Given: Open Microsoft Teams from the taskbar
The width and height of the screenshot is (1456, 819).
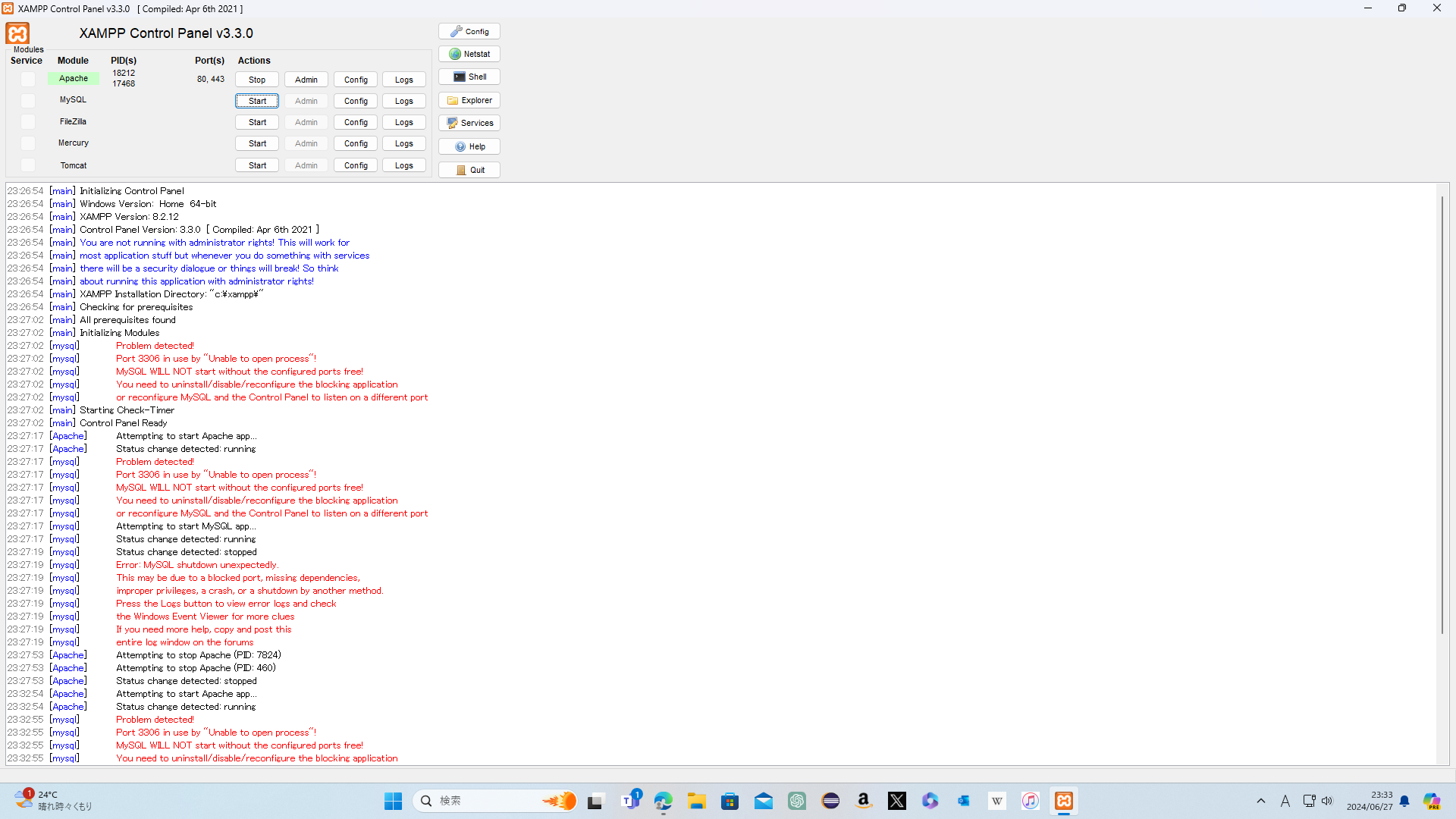Looking at the screenshot, I should tap(630, 800).
